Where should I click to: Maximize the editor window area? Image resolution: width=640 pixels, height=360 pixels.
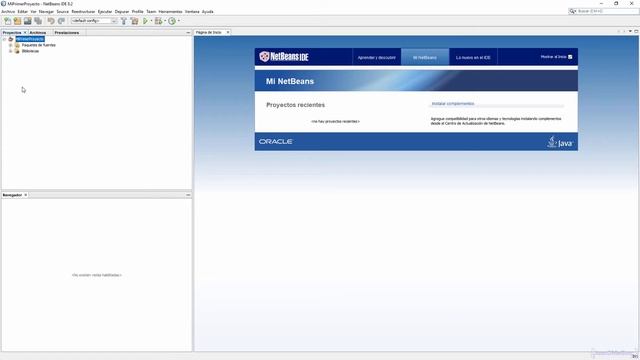click(636, 31)
